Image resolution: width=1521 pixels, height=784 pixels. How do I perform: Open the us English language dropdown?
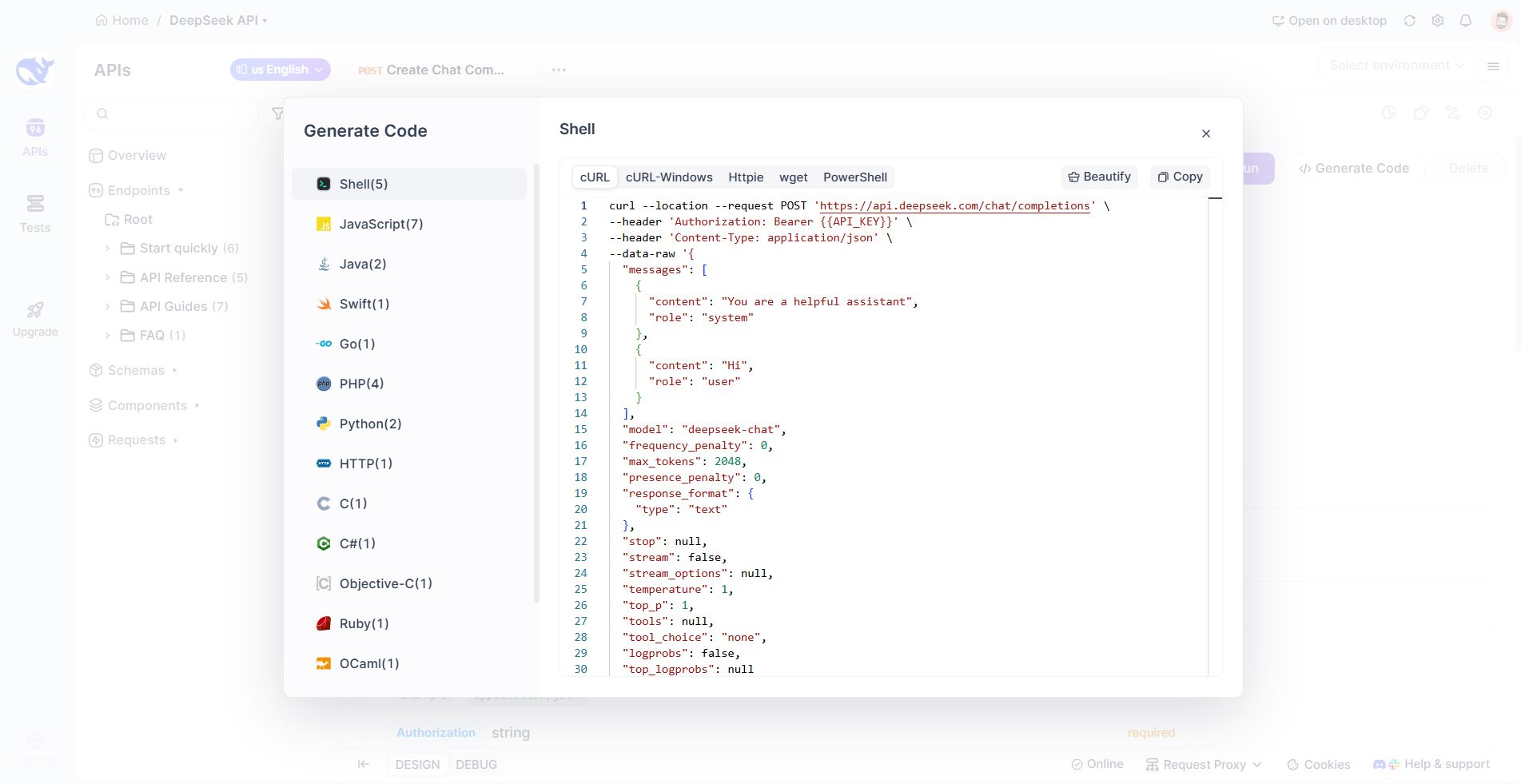tap(281, 70)
